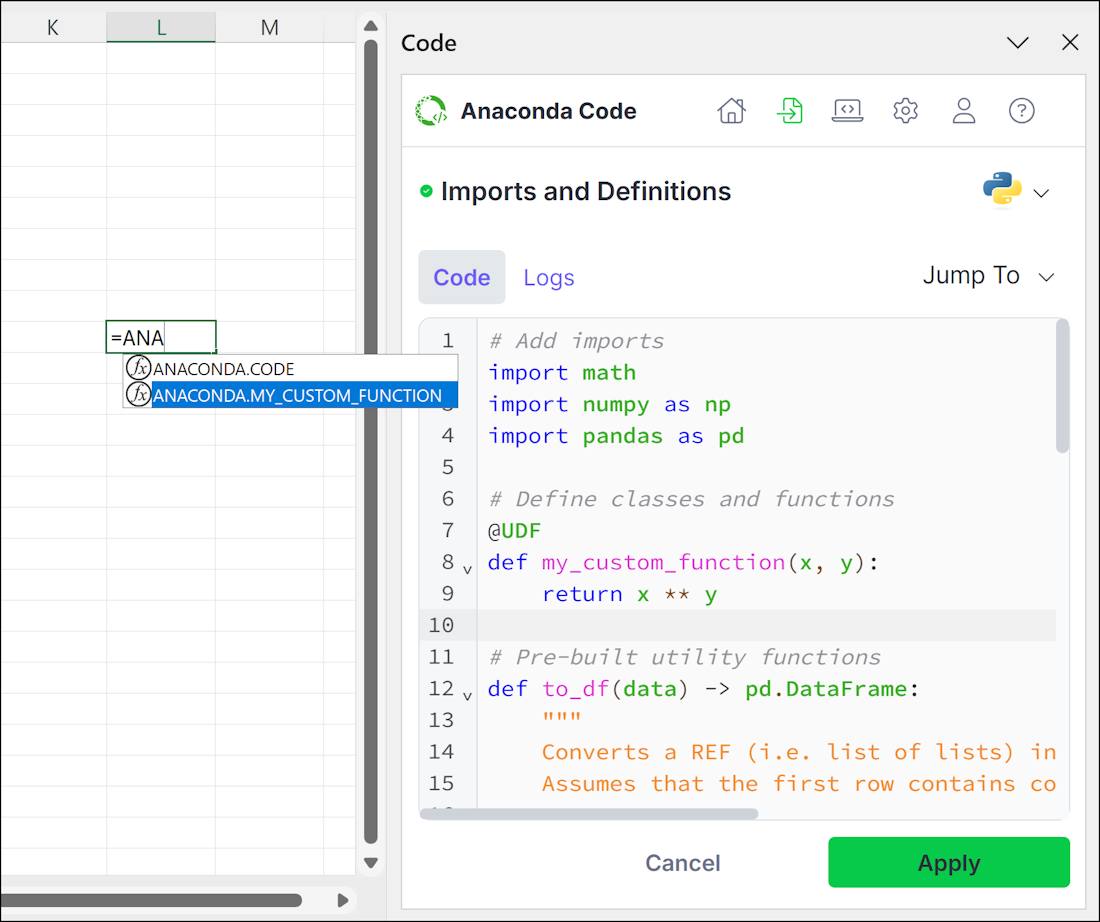Open the help question mark
Screen dimensions: 1100x922
point(1021,110)
